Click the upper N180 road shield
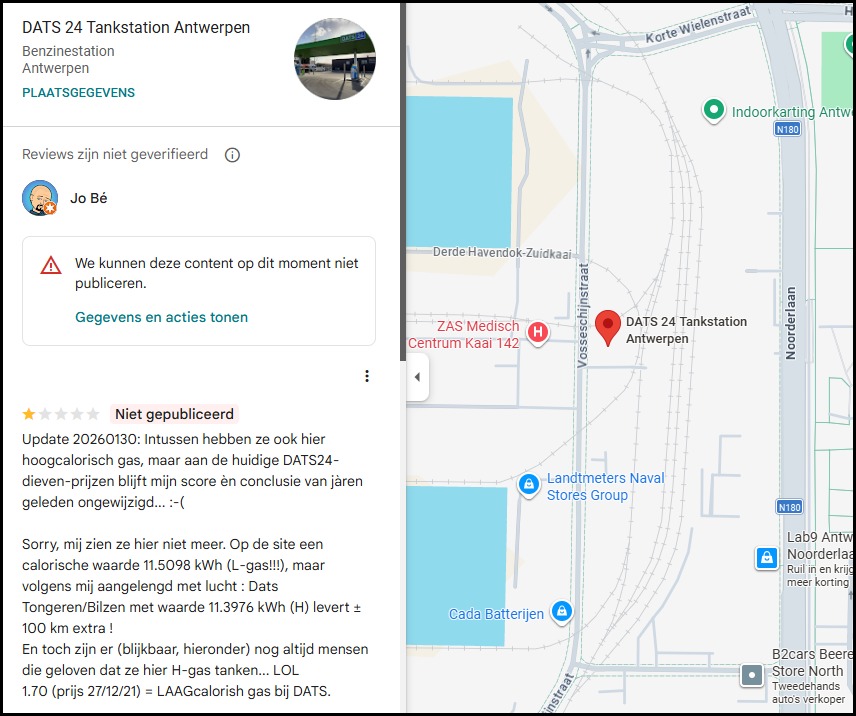The width and height of the screenshot is (856, 716). 787,129
